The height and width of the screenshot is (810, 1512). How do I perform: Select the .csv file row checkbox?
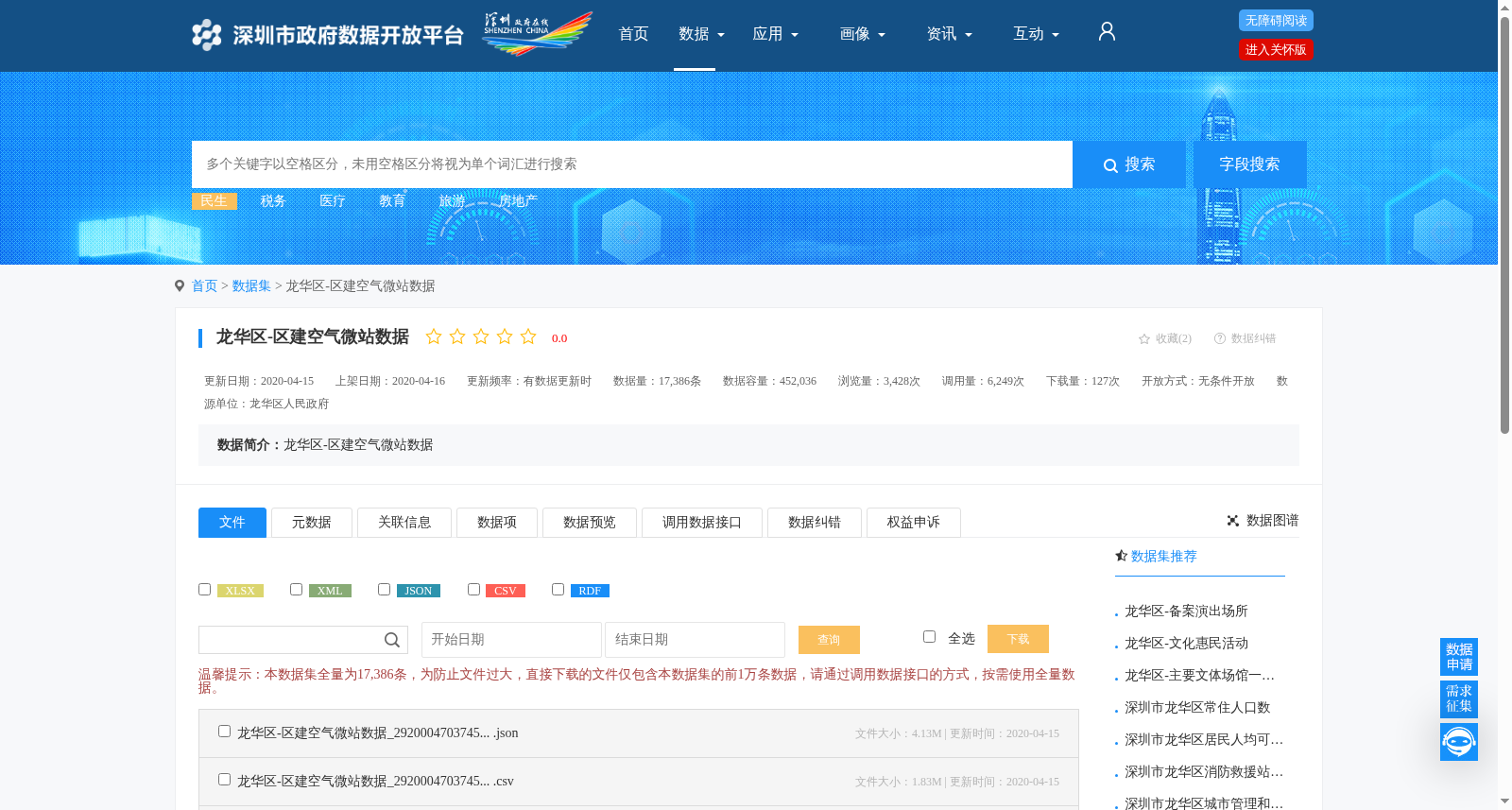224,779
